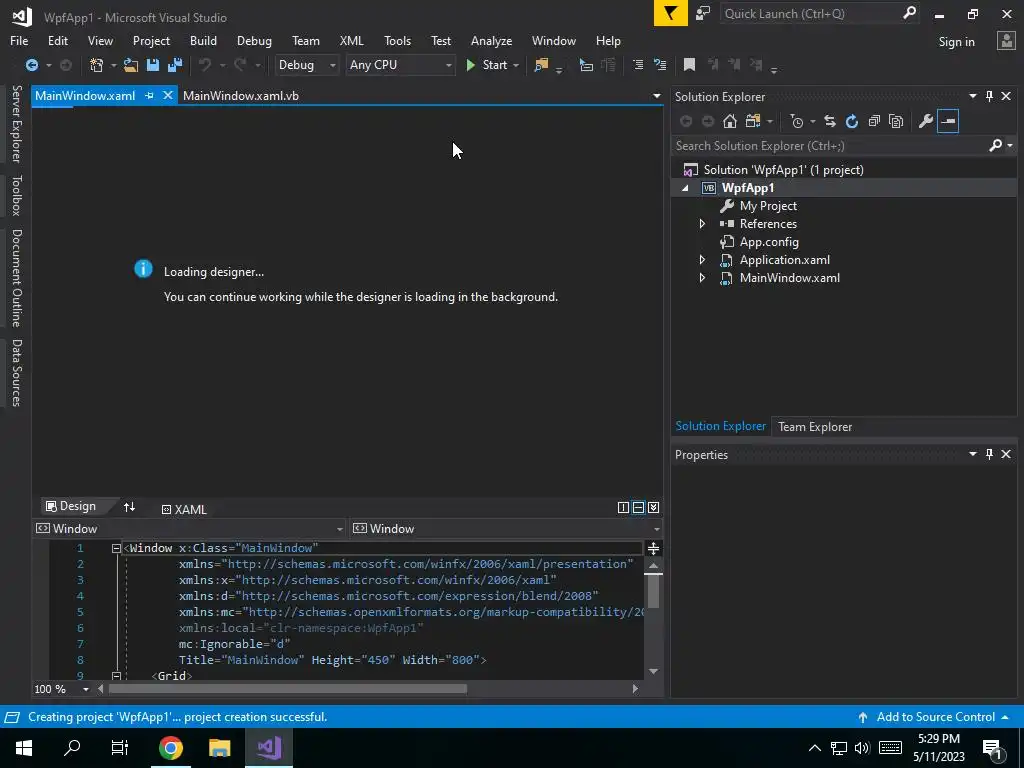The image size is (1024, 768).
Task: Click the Start debugging button
Action: pos(487,65)
